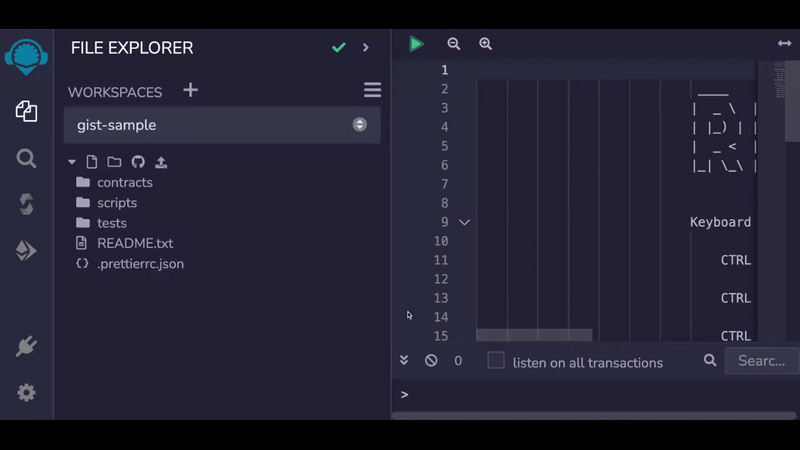Screen dimensions: 800x450
Task: Open Deploy and run transactions panel
Action: click(27, 251)
